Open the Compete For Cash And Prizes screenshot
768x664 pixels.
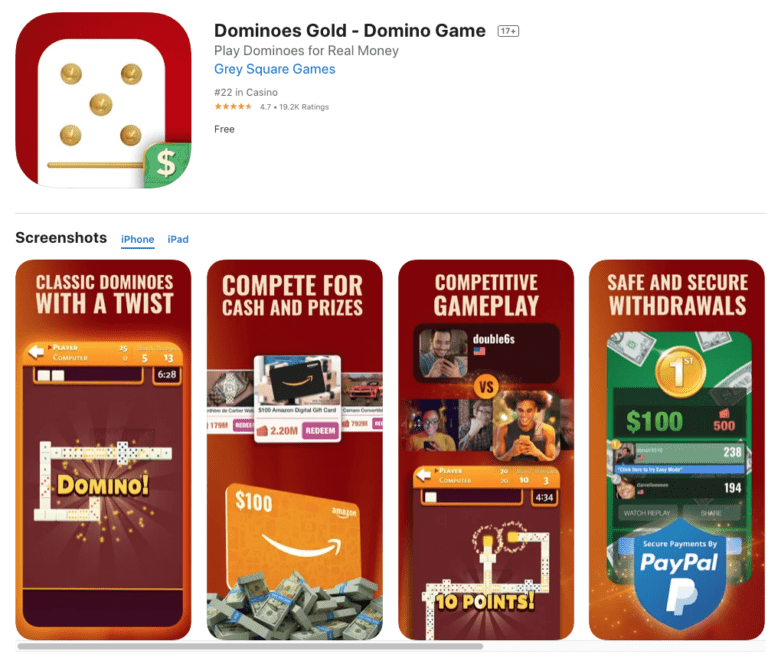(x=294, y=450)
